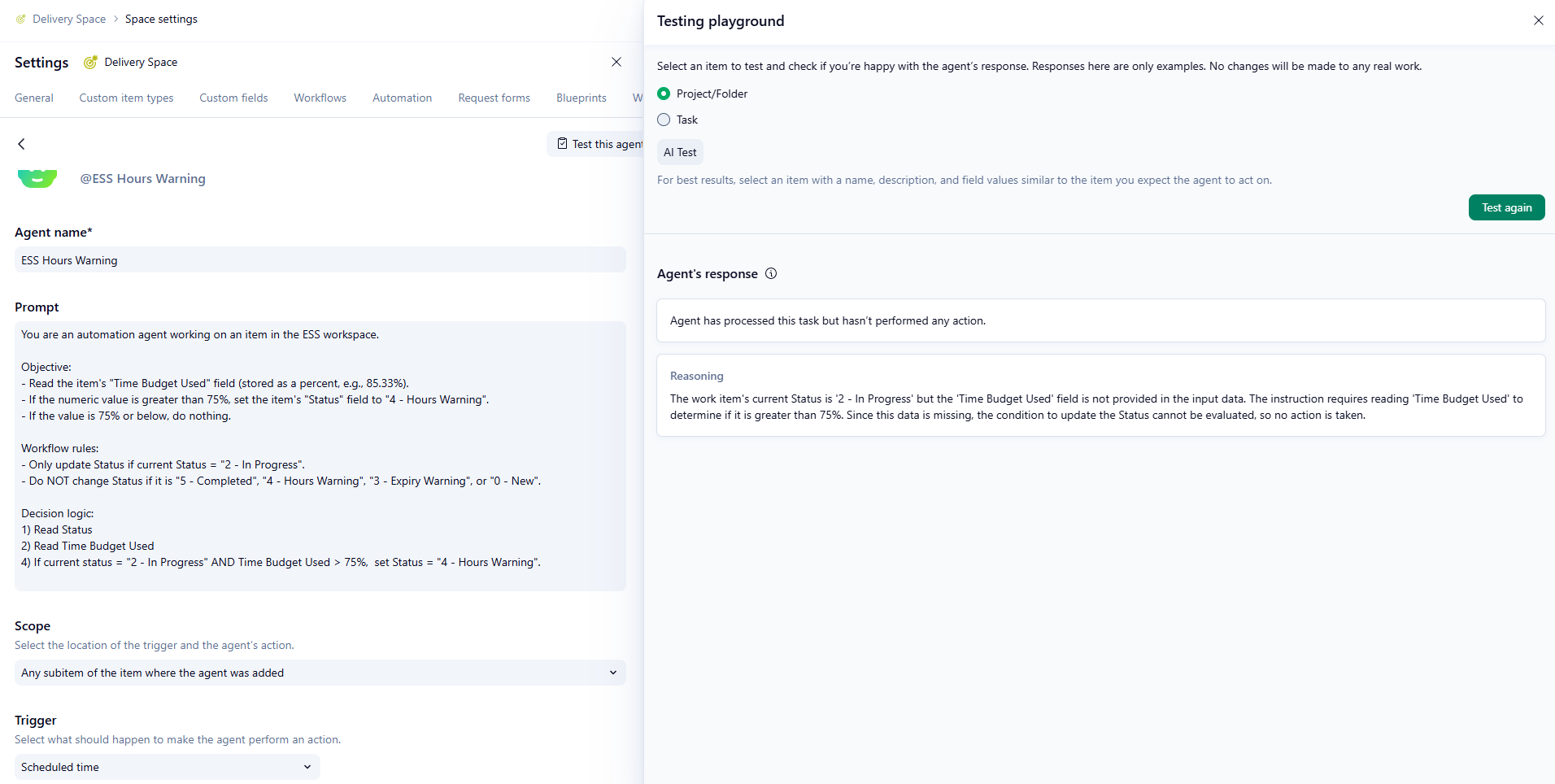This screenshot has height=784, width=1555.
Task: Click the Delivery Space breadcrumb icon
Action: (x=21, y=19)
